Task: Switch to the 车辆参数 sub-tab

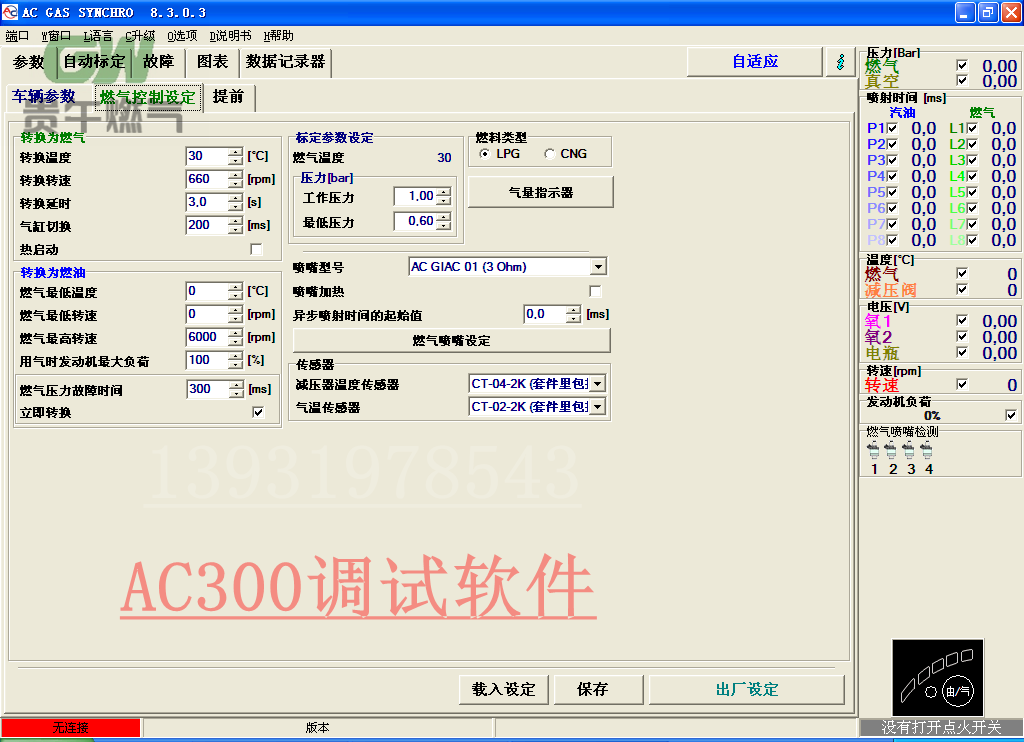Action: [44, 97]
